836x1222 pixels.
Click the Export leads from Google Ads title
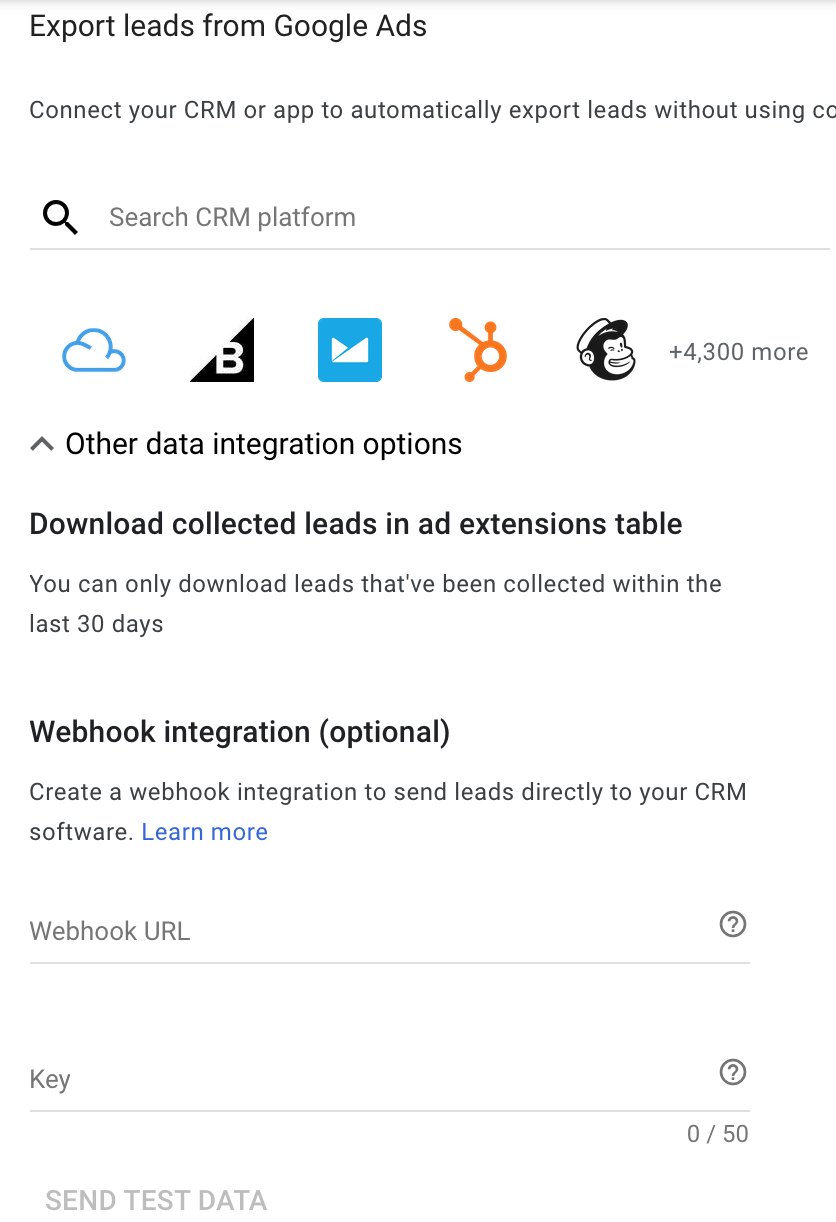(228, 26)
